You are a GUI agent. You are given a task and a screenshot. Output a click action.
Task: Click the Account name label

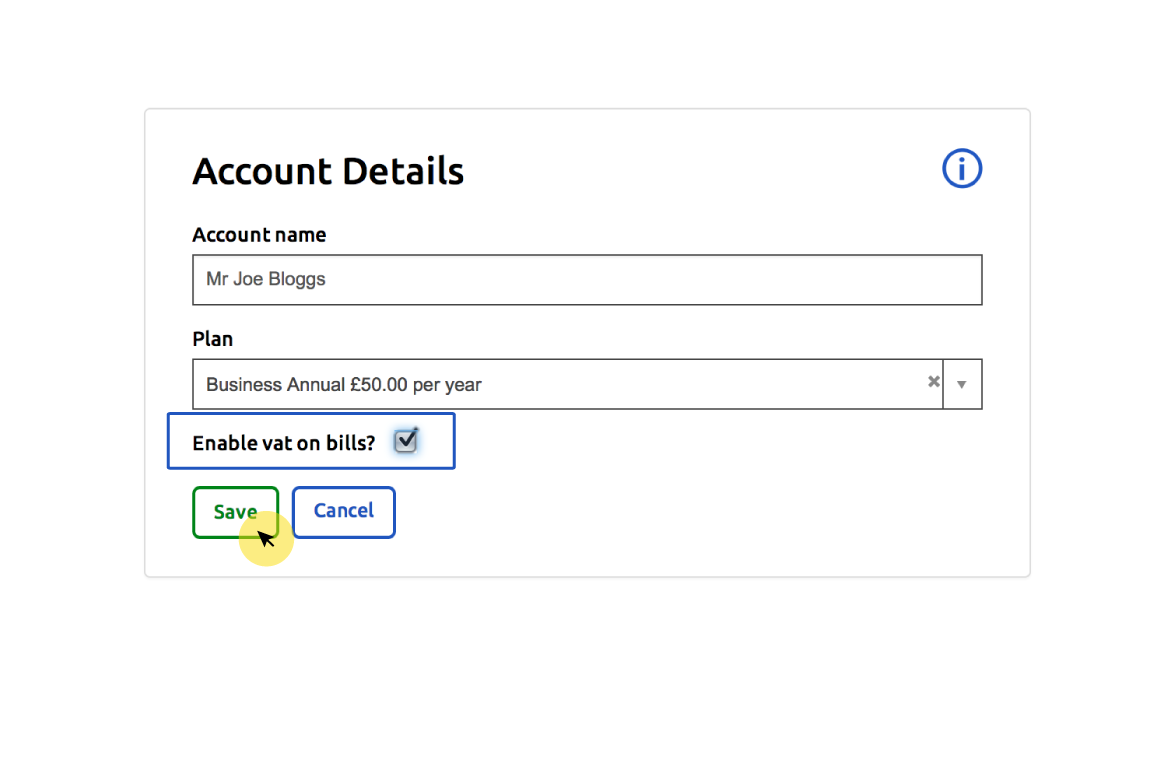pyautogui.click(x=259, y=234)
